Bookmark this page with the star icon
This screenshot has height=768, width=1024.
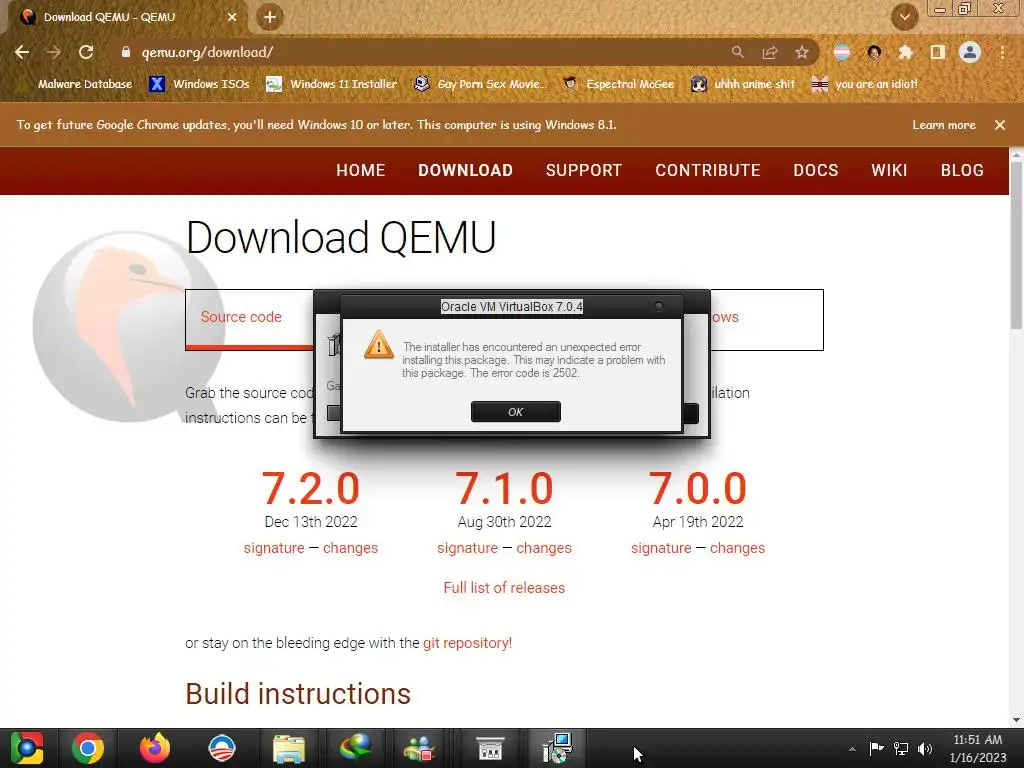(802, 52)
